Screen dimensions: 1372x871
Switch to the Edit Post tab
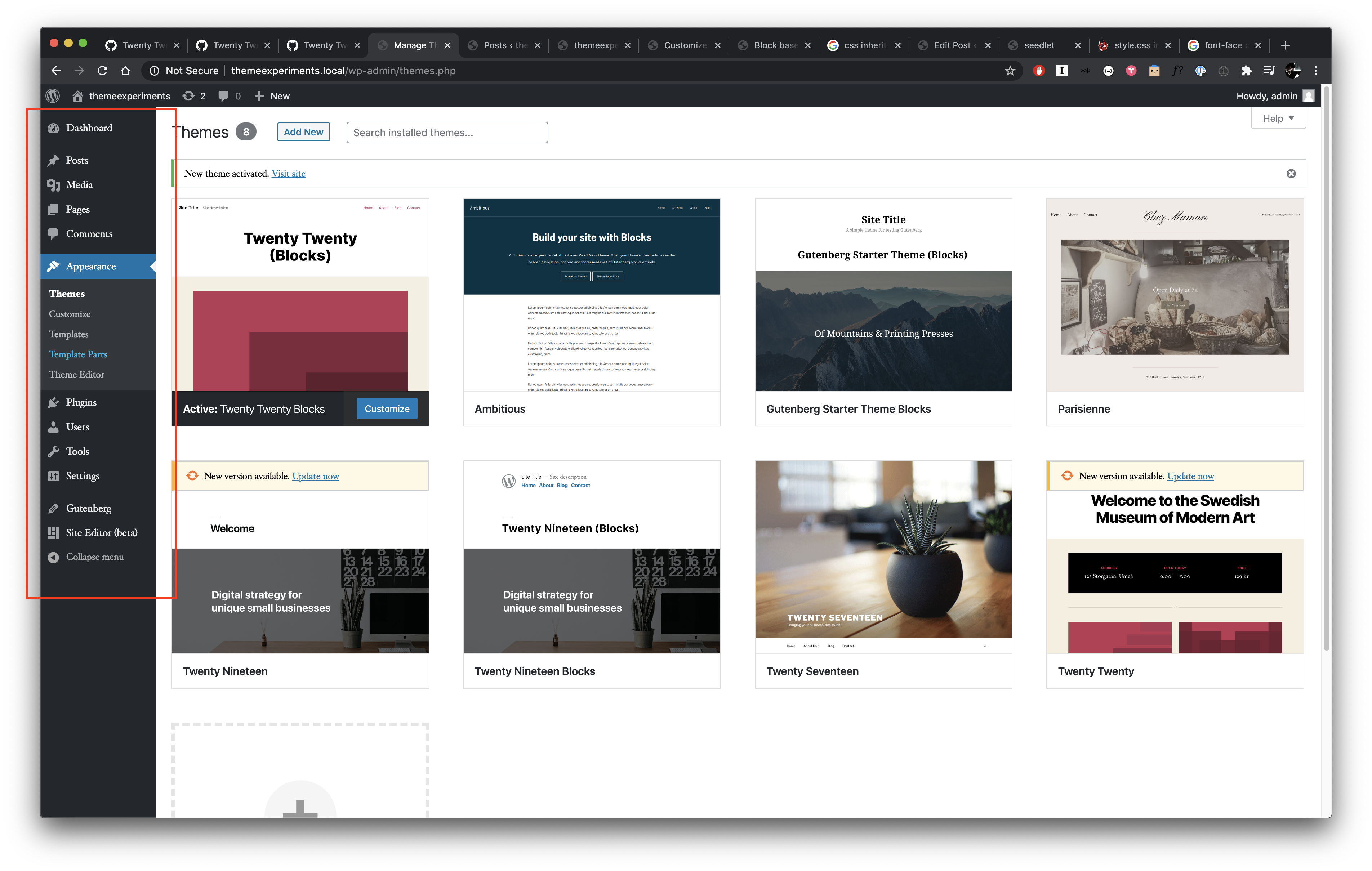pos(955,45)
